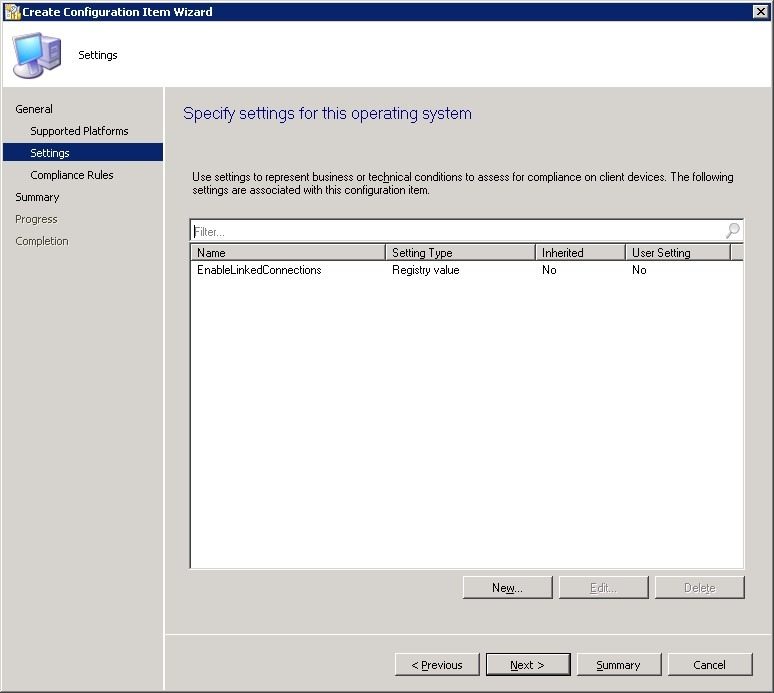Click the wizard title bar icon
Screen dimensions: 774x693
(x=12, y=12)
